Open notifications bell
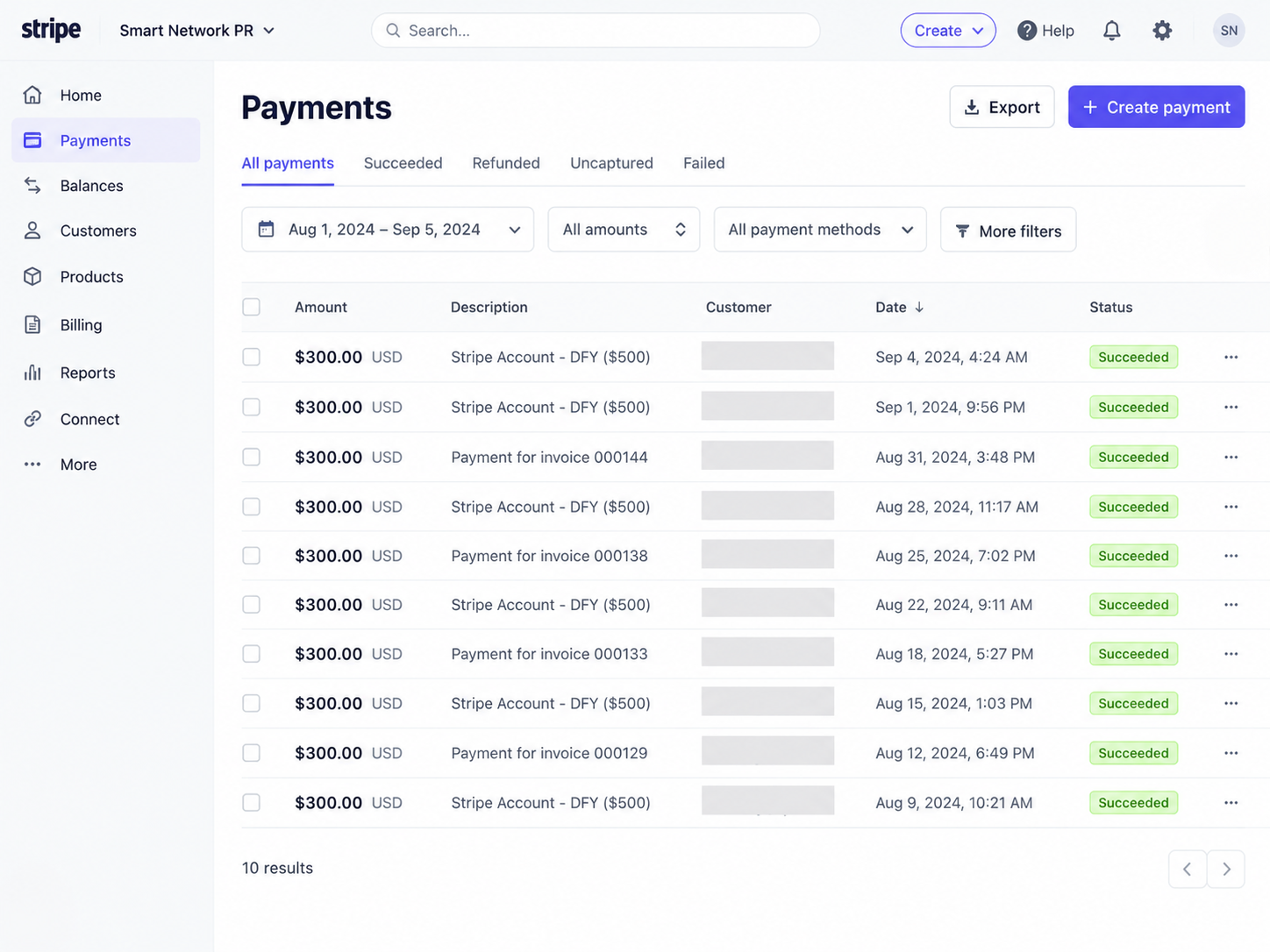The height and width of the screenshot is (952, 1270). point(1111,31)
